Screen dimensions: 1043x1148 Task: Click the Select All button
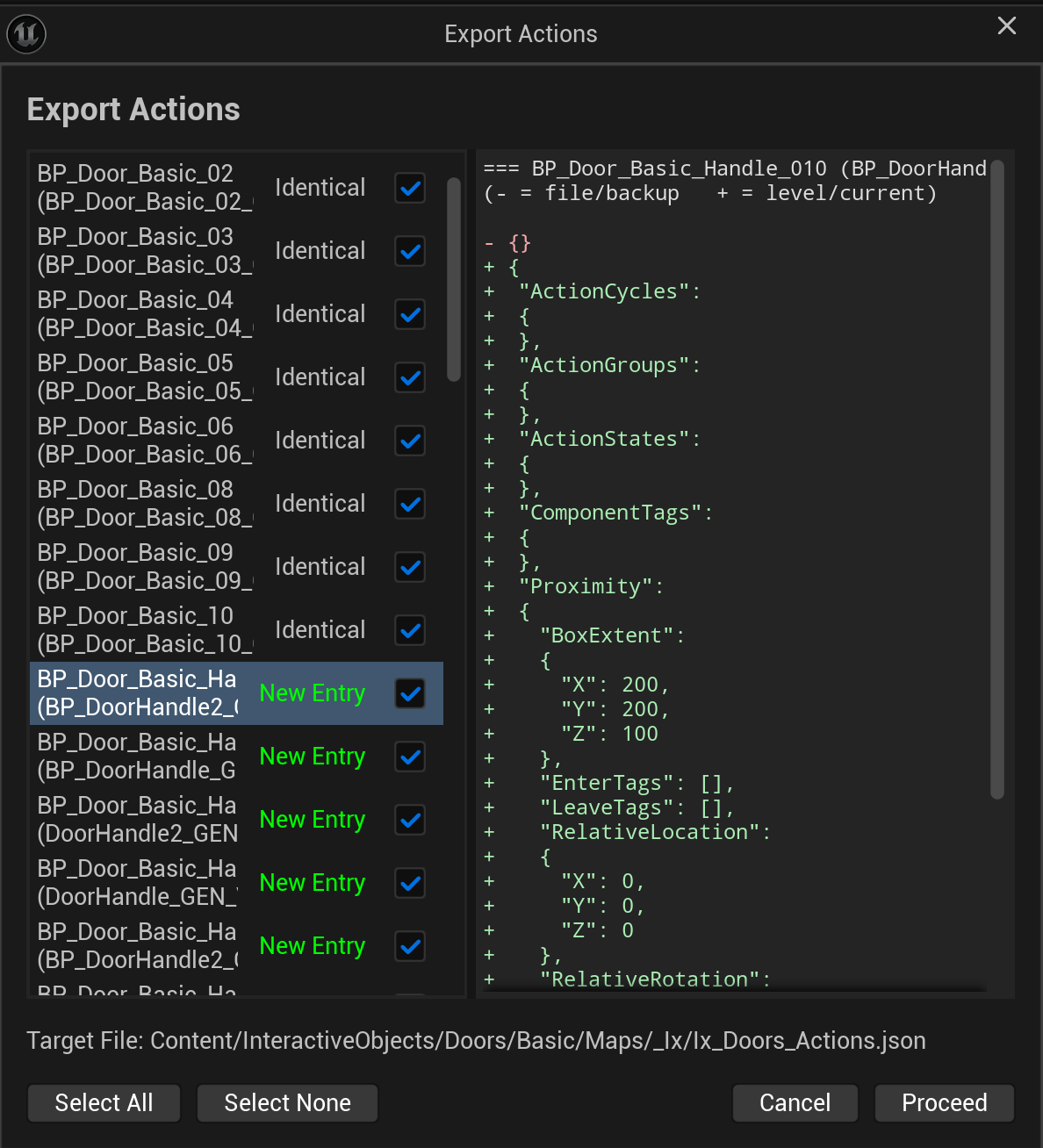104,1103
